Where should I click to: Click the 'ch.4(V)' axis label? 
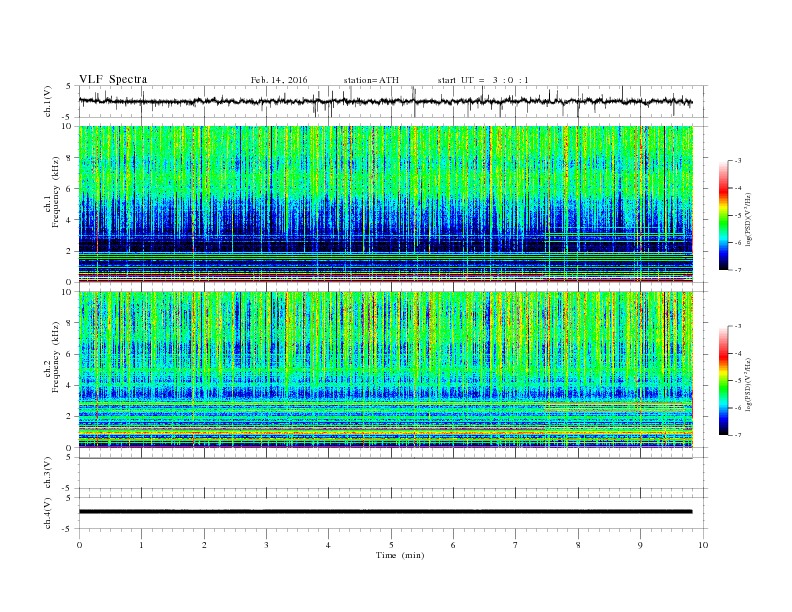[x=48, y=513]
